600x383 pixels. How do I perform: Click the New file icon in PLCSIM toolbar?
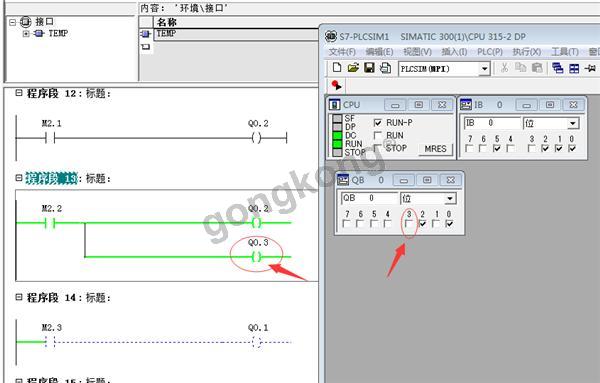click(337, 68)
